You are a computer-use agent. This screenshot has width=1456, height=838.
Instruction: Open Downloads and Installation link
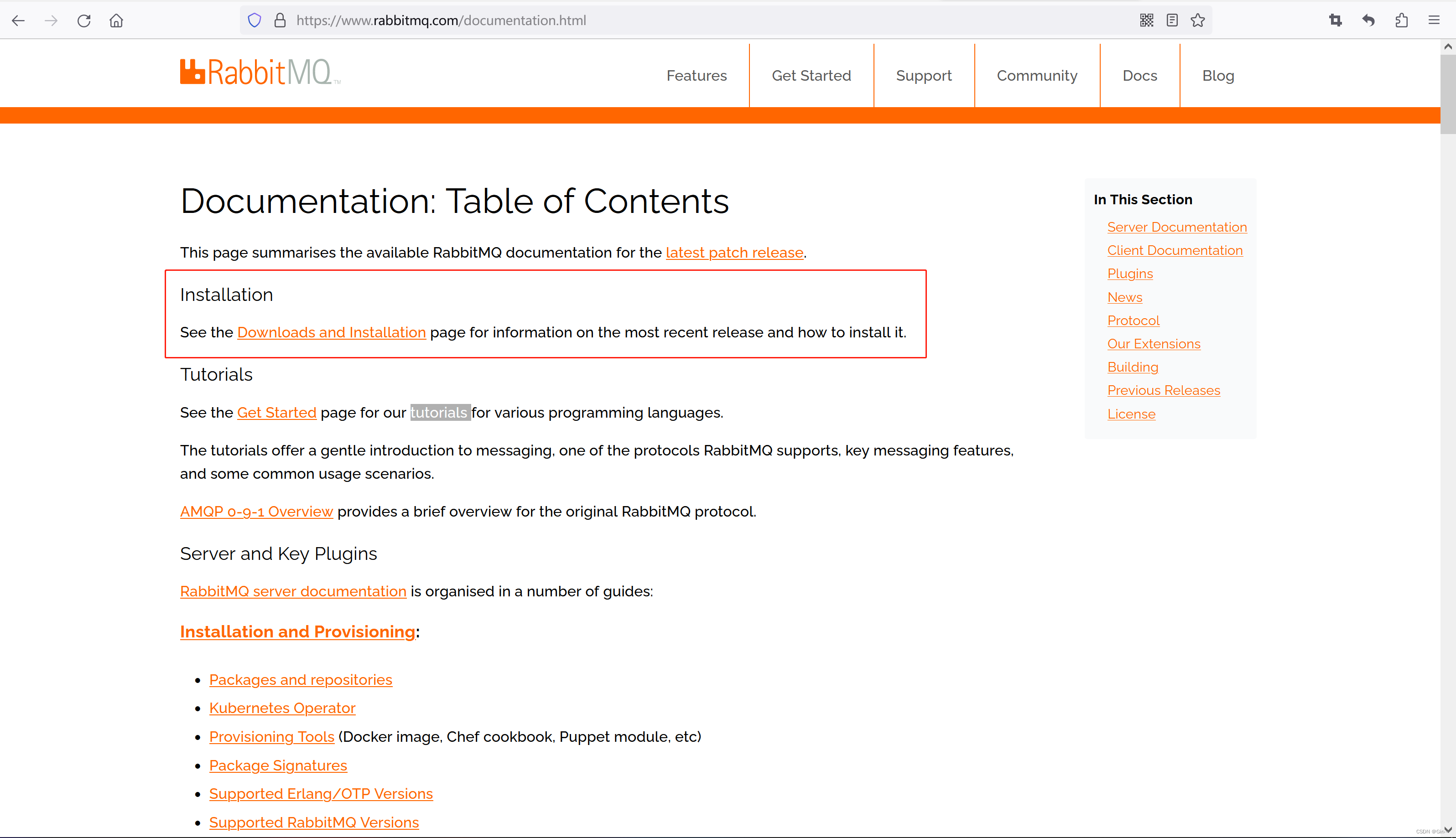coord(332,332)
